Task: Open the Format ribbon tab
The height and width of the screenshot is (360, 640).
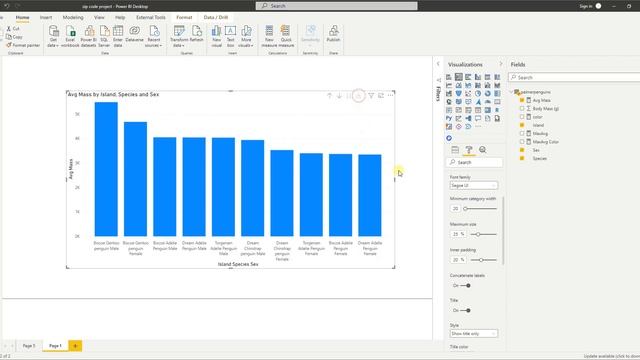Action: 184,18
